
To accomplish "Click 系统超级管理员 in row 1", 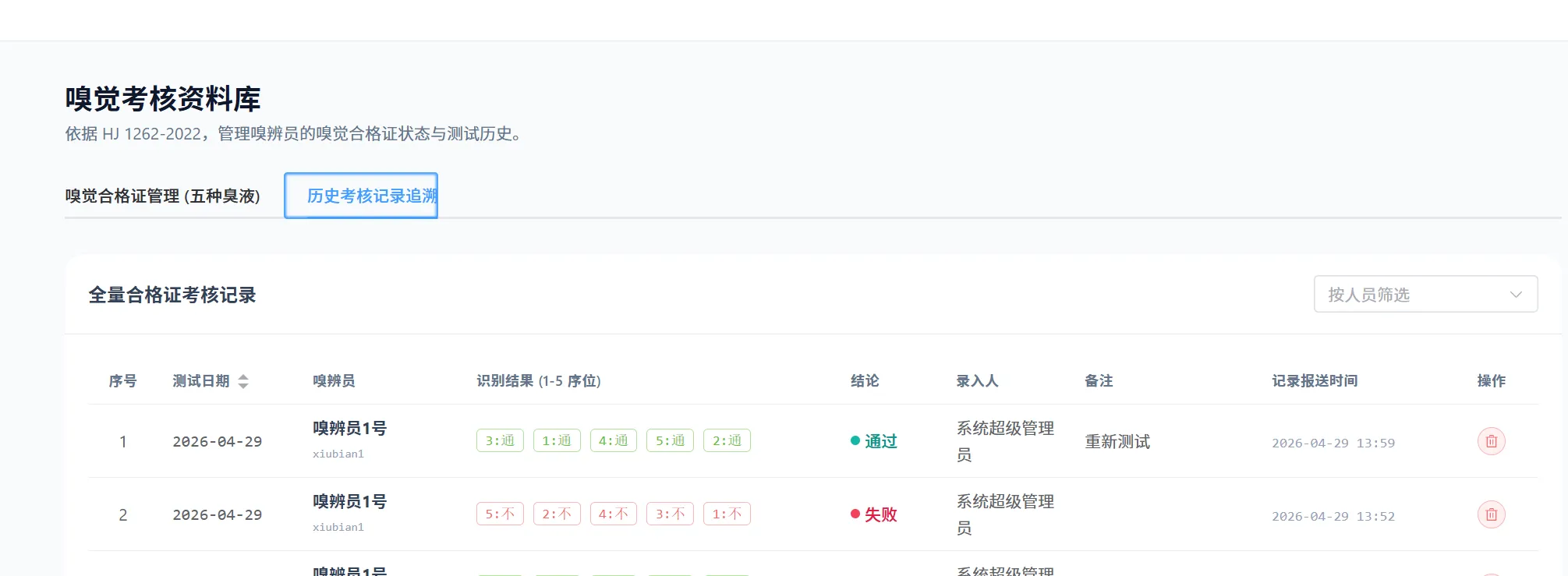I will pos(1005,441).
